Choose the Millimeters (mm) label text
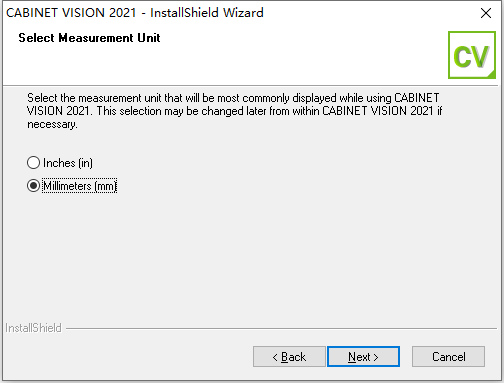This screenshot has width=504, height=383. click(x=80, y=186)
